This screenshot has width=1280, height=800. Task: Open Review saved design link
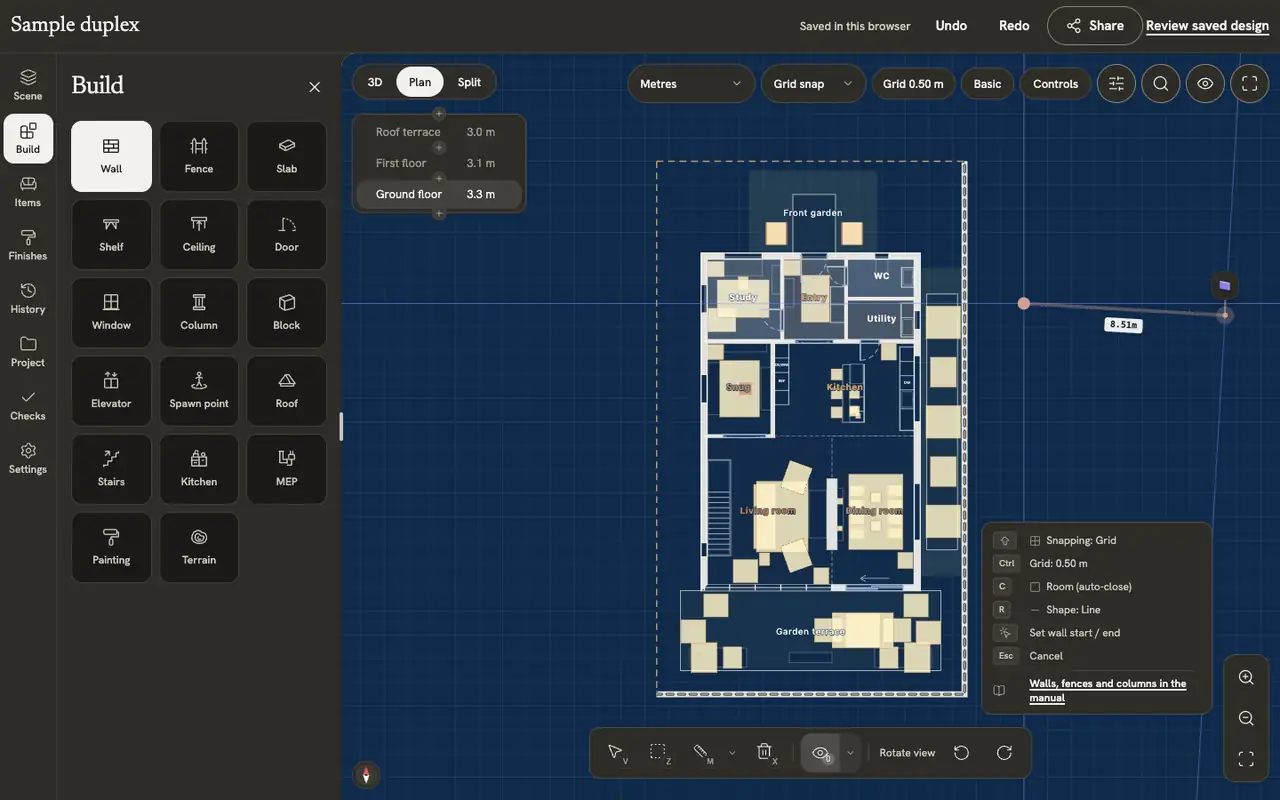coord(1207,26)
